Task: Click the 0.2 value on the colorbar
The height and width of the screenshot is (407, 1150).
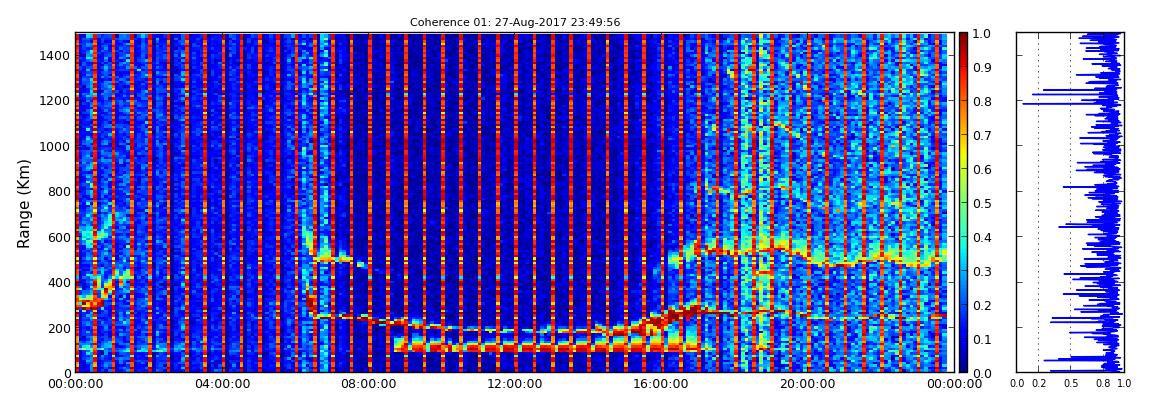Action: tap(981, 305)
